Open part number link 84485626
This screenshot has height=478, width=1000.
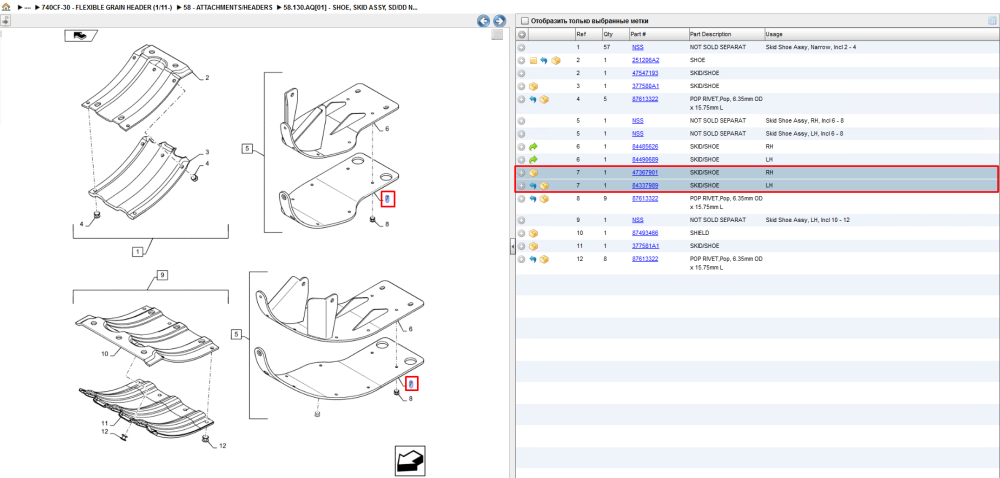coord(645,147)
